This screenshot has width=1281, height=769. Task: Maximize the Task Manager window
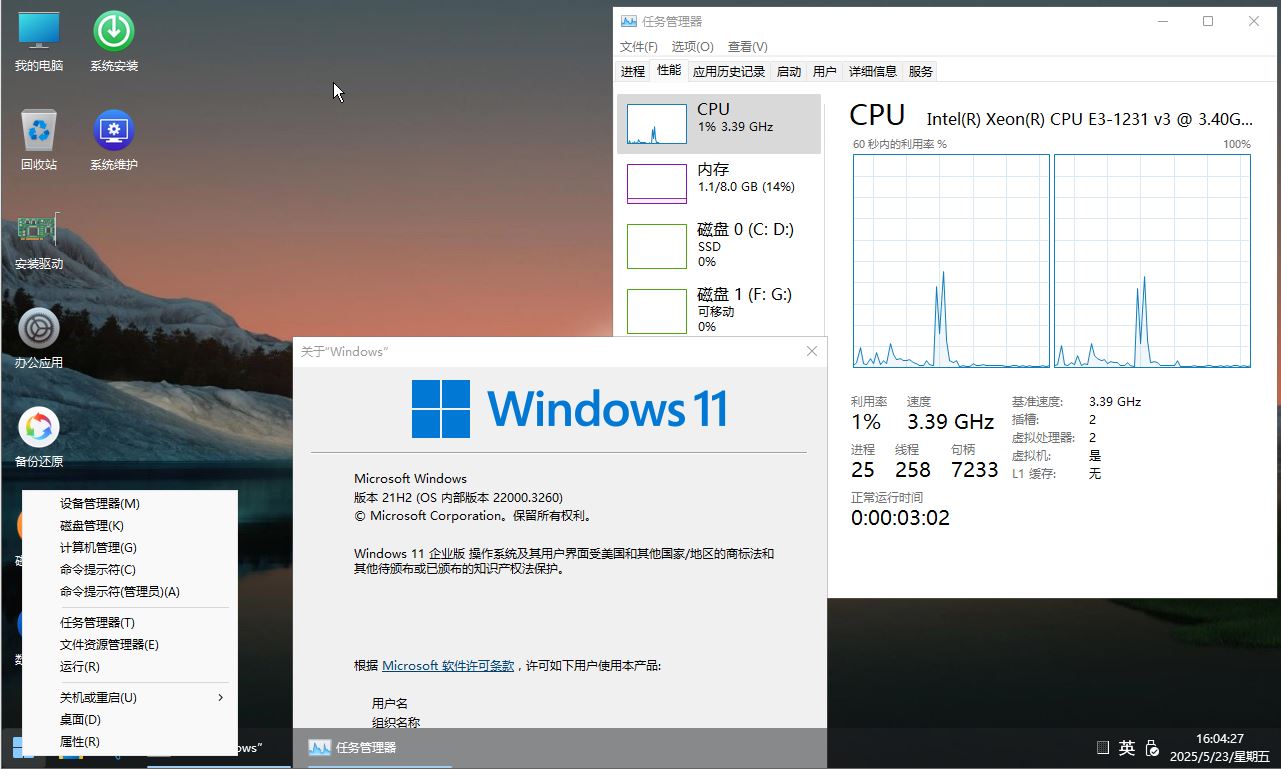pyautogui.click(x=1208, y=21)
